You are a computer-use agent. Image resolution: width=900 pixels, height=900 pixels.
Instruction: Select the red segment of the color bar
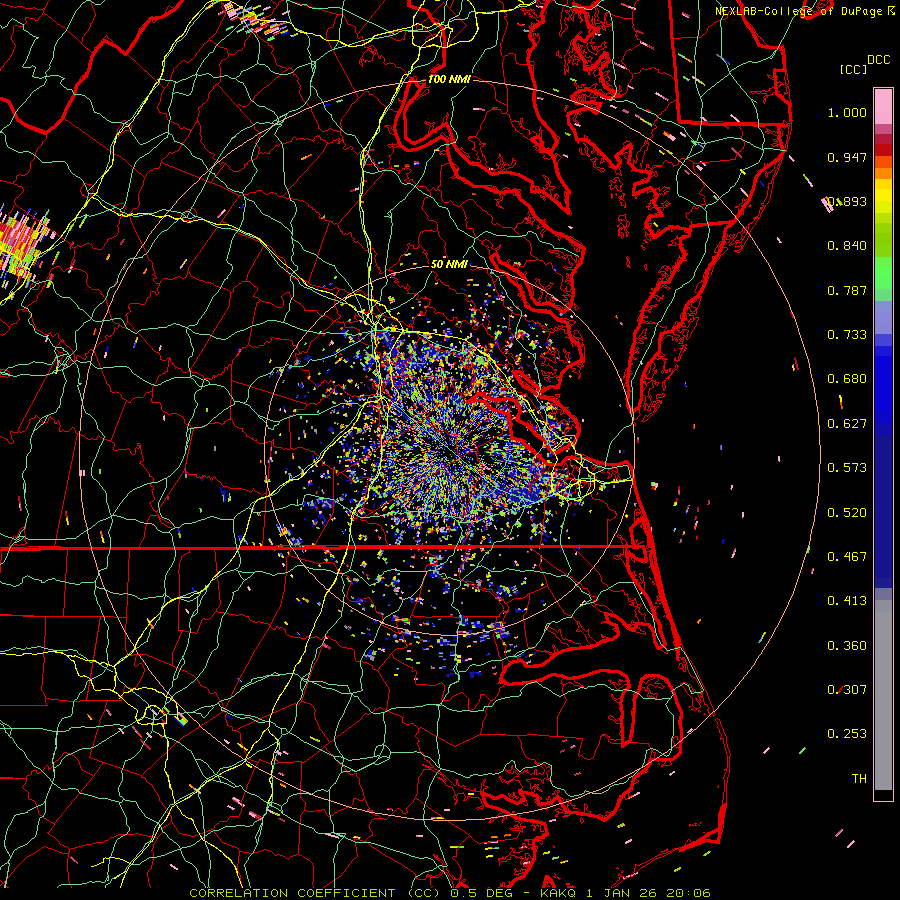tap(883, 149)
